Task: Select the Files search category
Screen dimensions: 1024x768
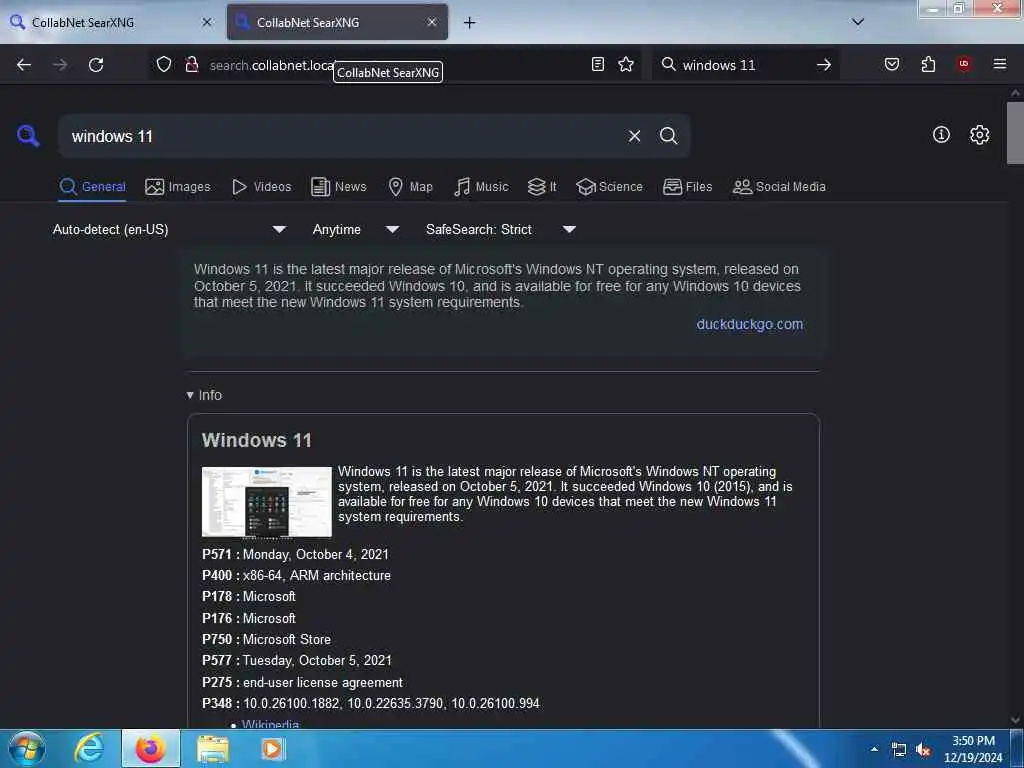Action: point(687,187)
